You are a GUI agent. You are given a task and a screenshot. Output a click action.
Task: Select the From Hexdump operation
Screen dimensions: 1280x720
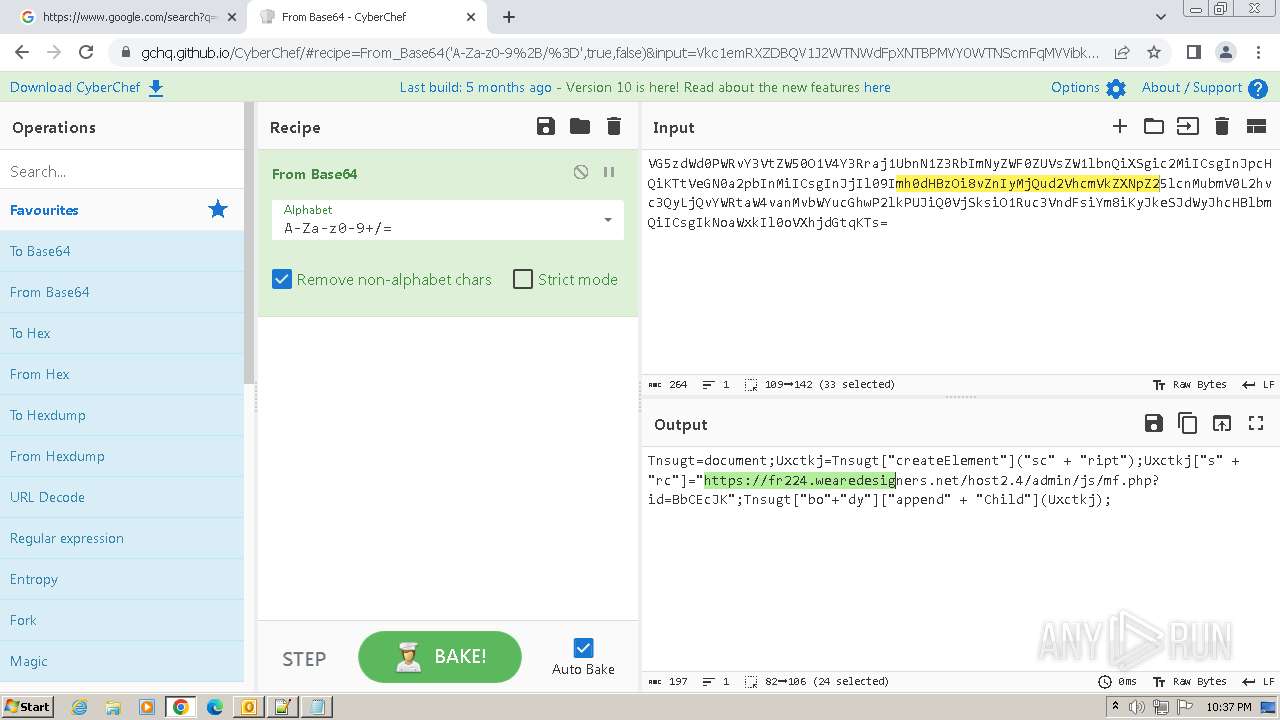click(122, 456)
